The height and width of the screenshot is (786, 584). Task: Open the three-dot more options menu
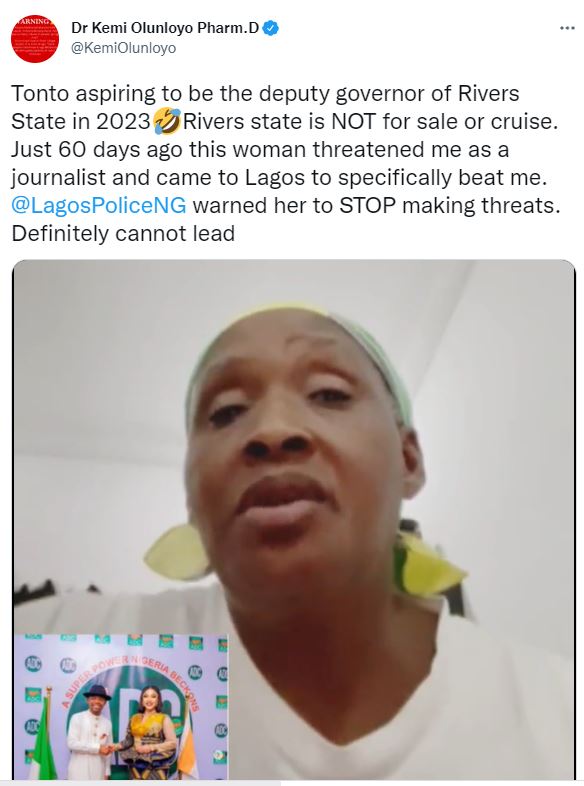567,28
